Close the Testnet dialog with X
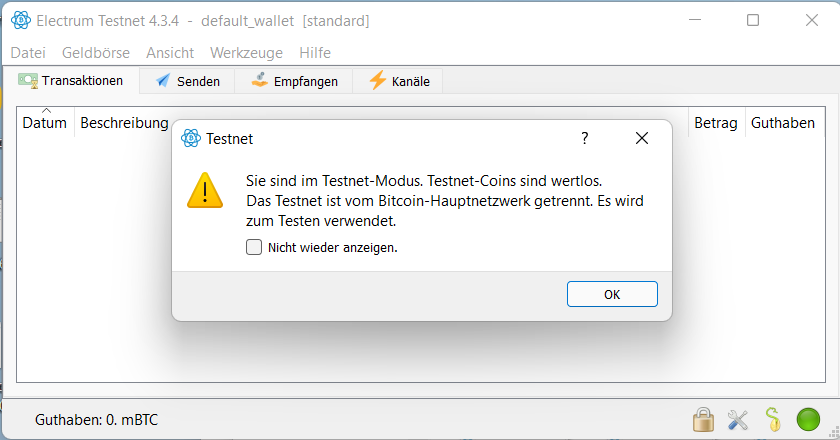The image size is (840, 440). point(642,138)
